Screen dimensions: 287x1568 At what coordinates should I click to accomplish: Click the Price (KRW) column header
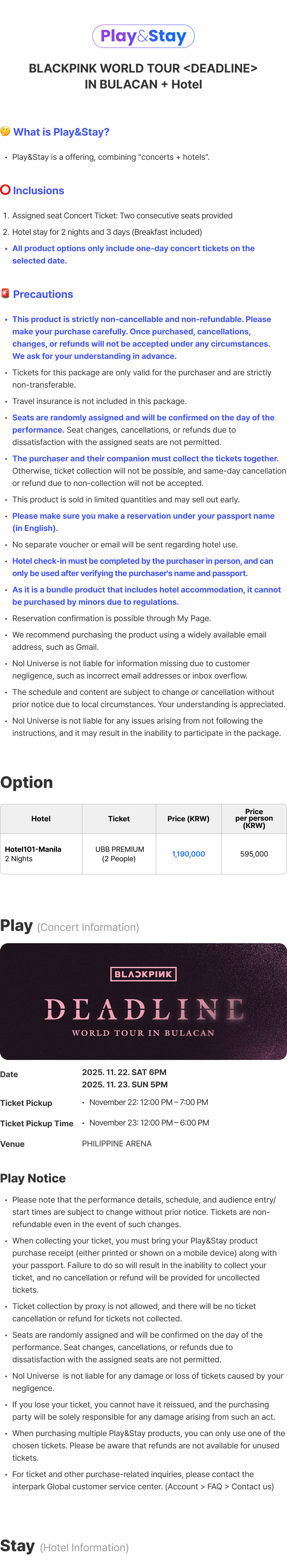click(188, 819)
